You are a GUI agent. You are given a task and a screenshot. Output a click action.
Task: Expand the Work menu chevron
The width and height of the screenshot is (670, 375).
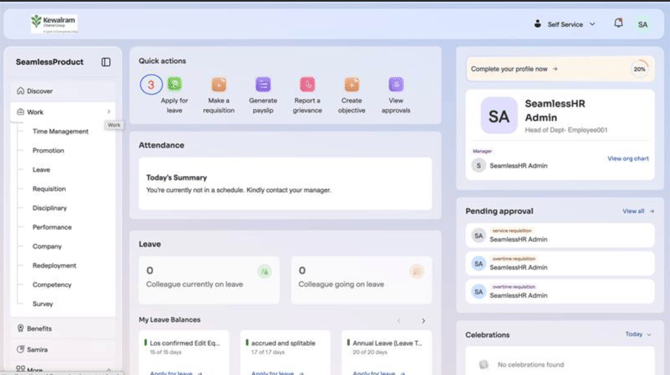point(109,112)
